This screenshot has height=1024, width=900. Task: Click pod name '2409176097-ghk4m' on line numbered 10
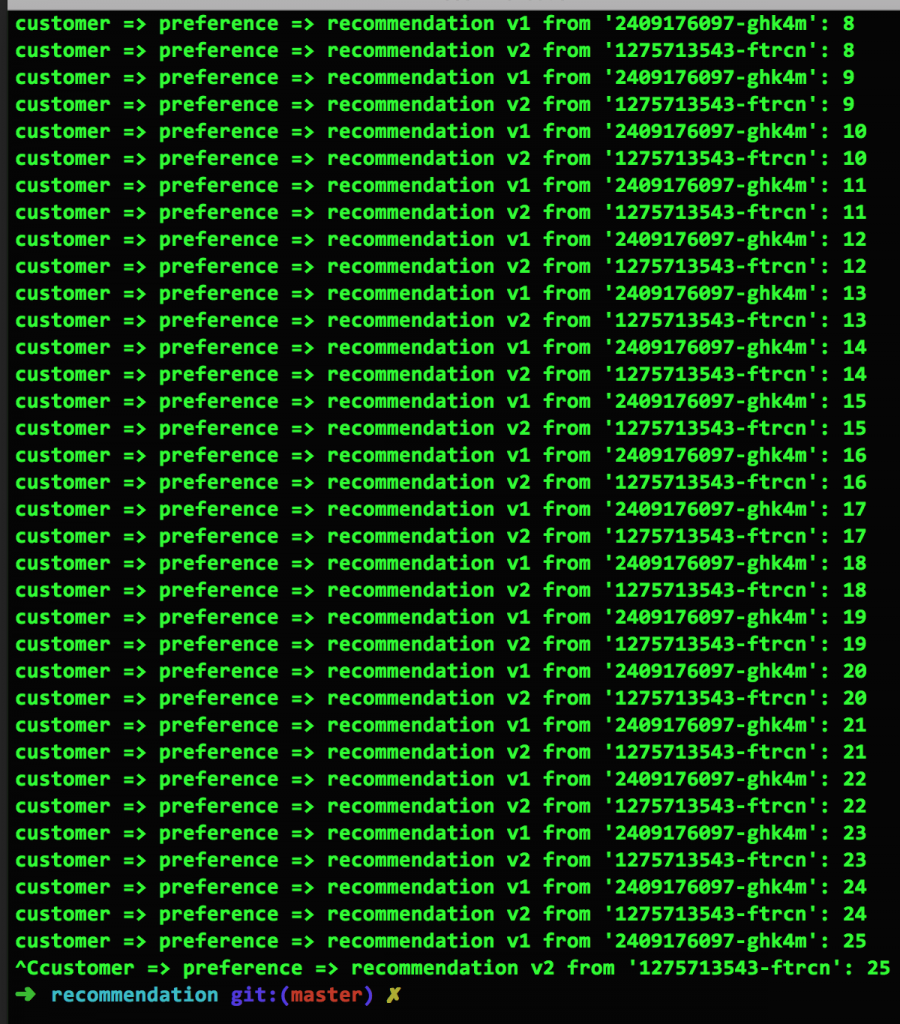tap(711, 131)
